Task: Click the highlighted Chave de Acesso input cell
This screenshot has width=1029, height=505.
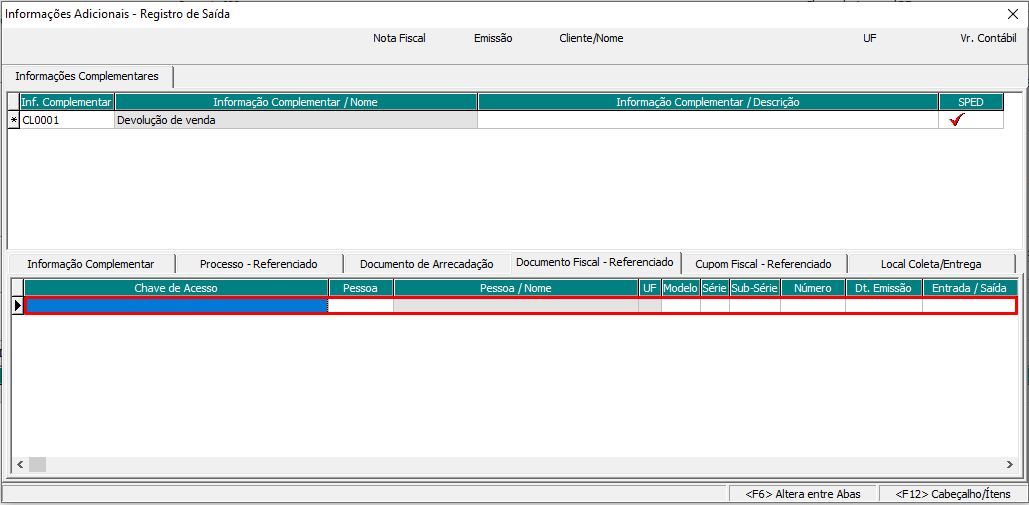Action: (176, 305)
